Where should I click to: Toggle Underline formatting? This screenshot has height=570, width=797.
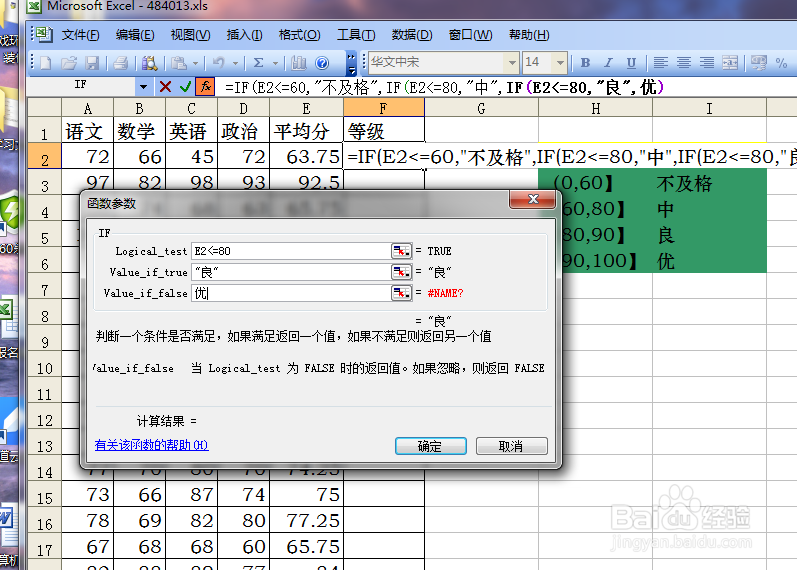coord(631,63)
